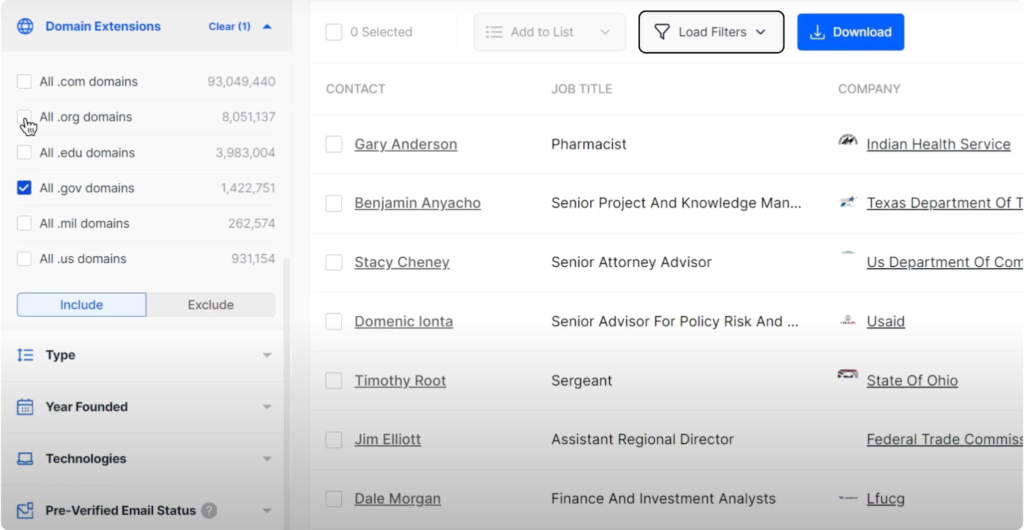Viewport: 1024px width, 530px height.
Task: Click the Indian Health Service logo
Action: coord(848,142)
